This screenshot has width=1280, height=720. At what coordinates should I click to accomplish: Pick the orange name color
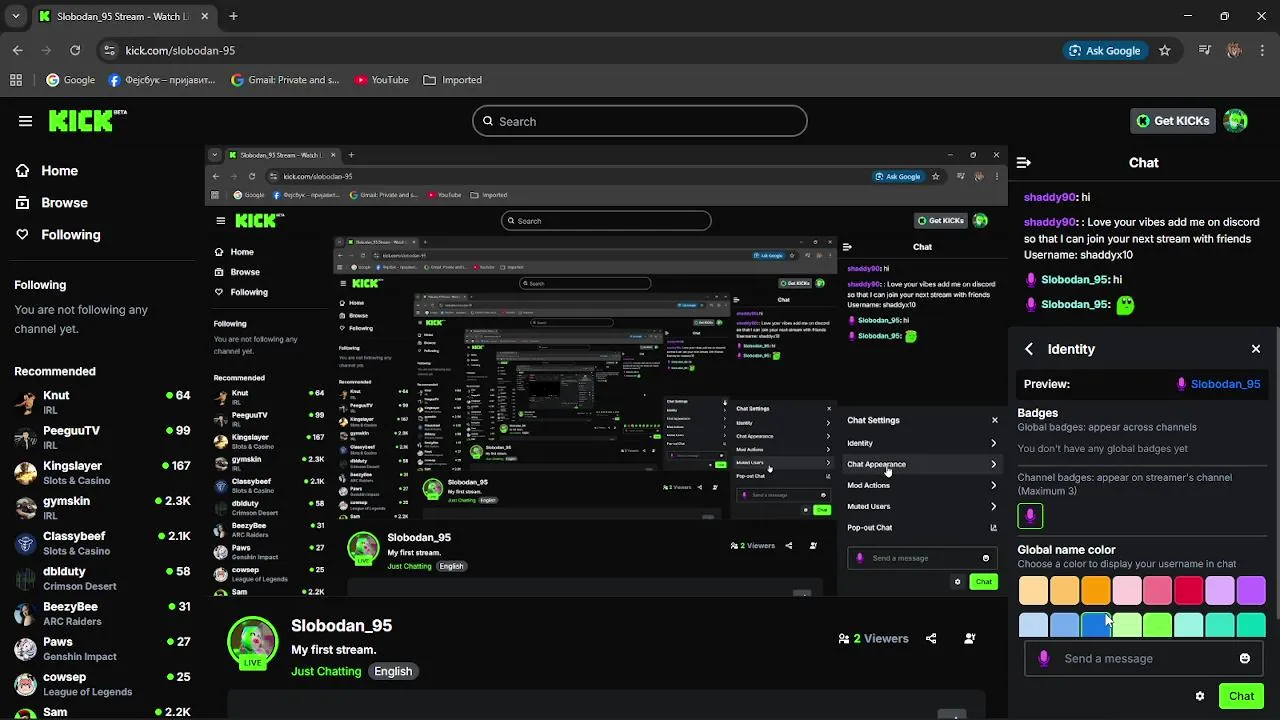[1096, 590]
